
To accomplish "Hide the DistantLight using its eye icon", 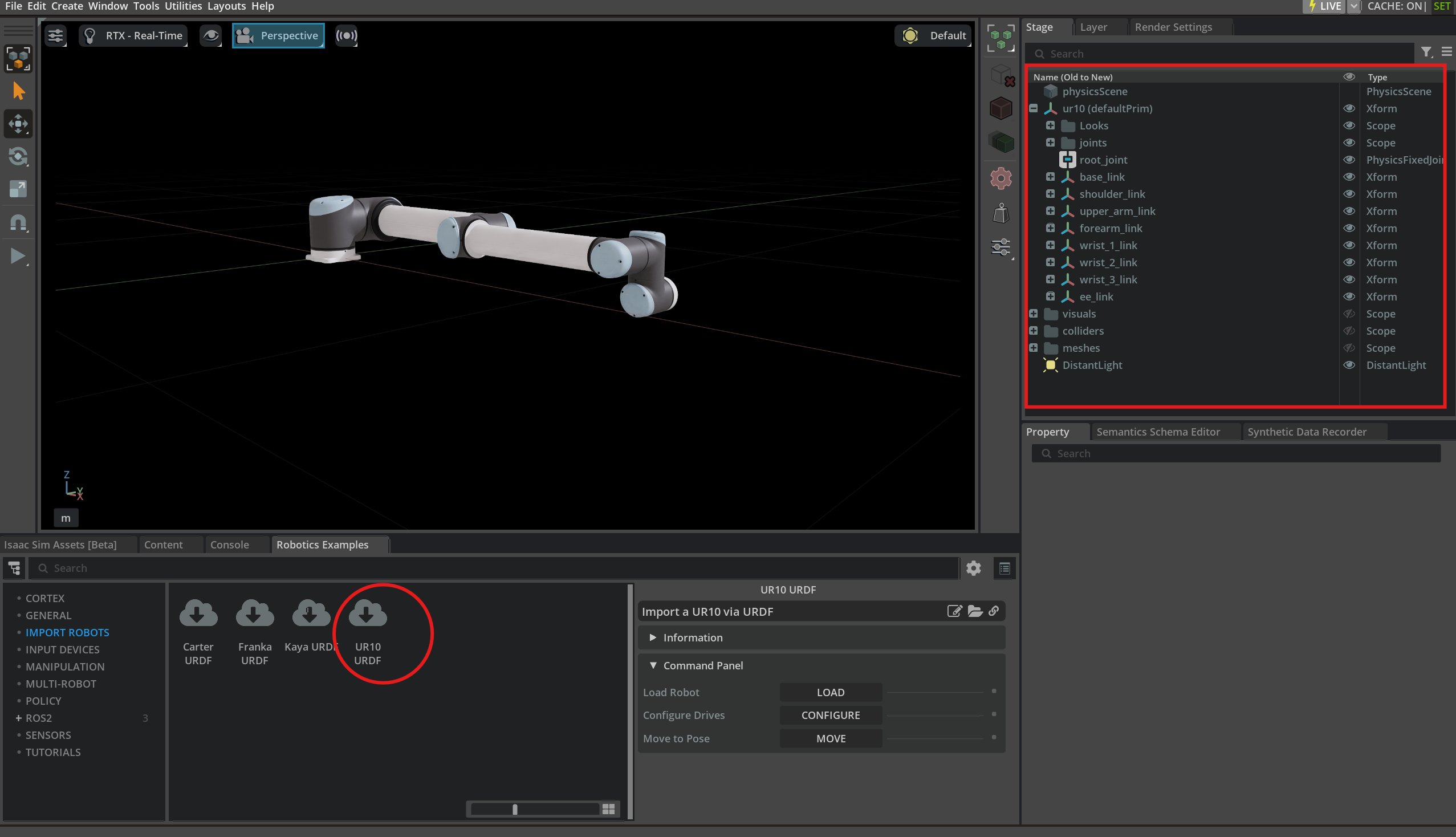I will click(x=1349, y=365).
